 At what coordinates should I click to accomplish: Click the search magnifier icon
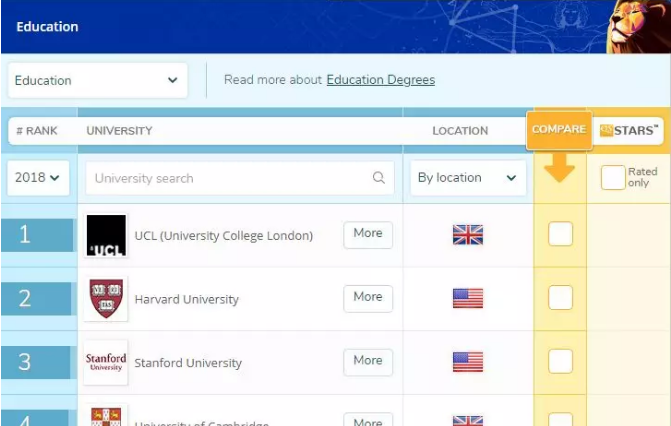(378, 177)
